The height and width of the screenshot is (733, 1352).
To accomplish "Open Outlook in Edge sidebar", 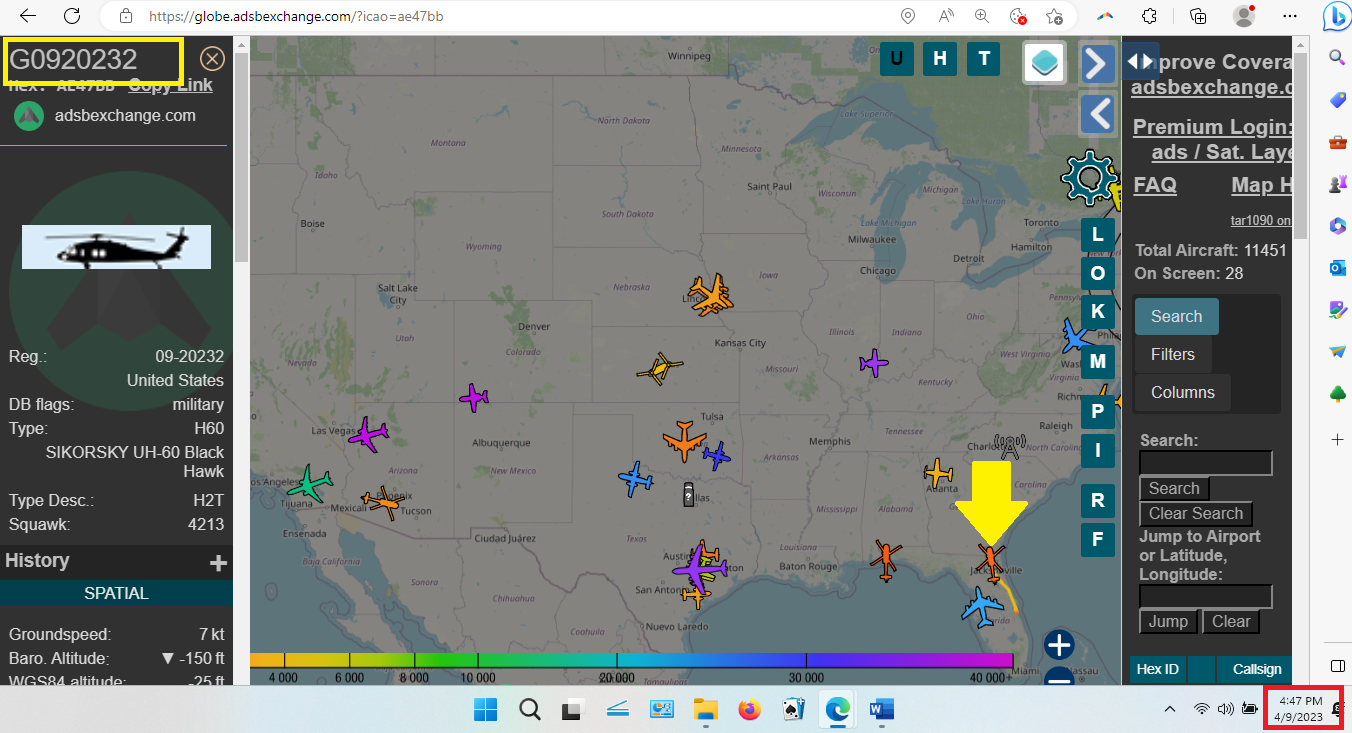I will click(1337, 268).
